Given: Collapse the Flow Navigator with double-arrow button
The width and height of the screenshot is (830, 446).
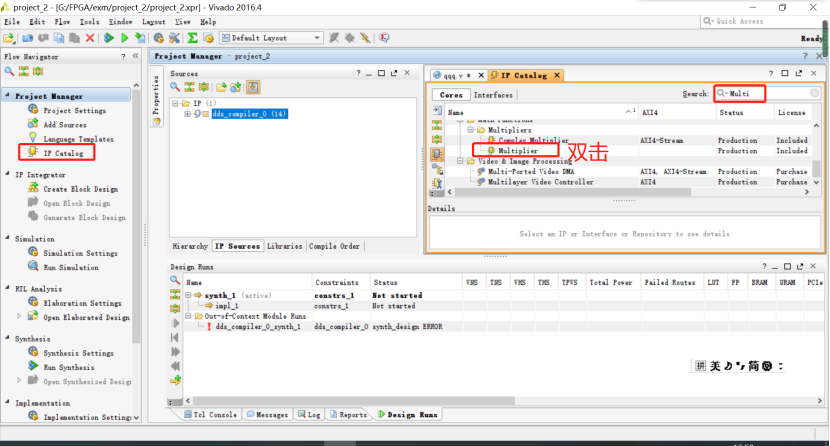Looking at the screenshot, I should [x=136, y=56].
